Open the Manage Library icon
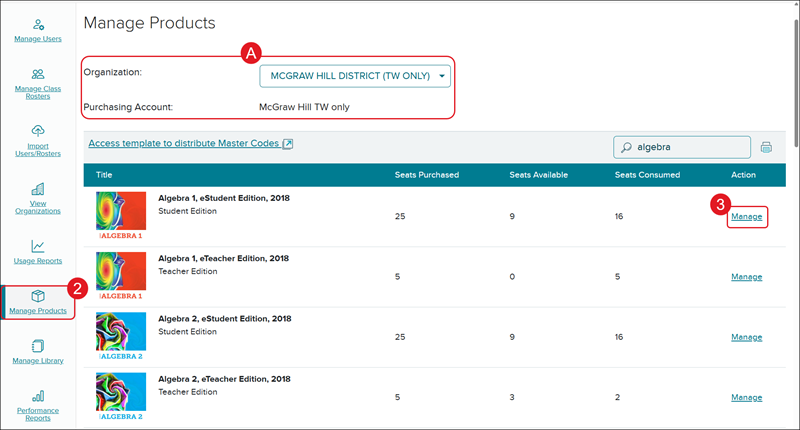 click(38, 347)
